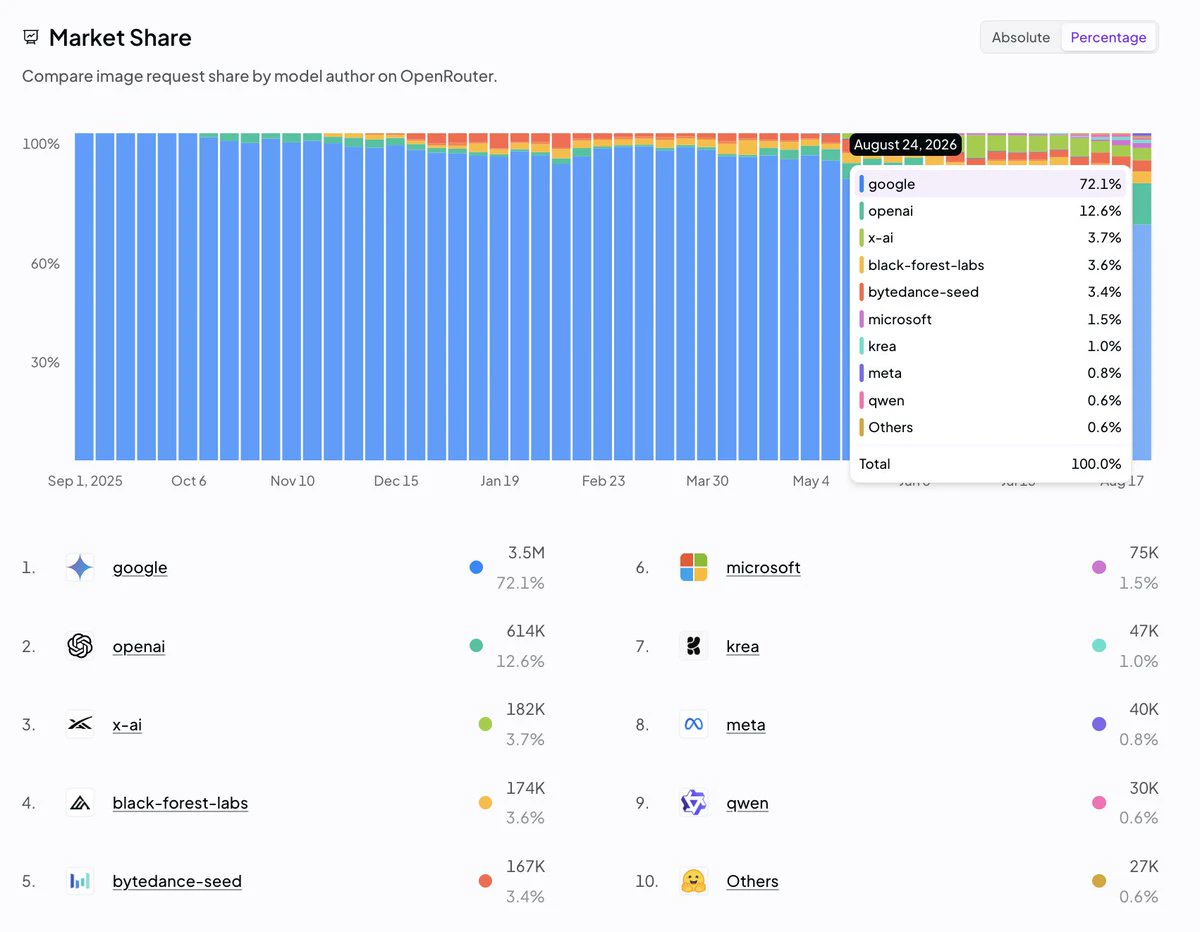Click the 'Compare image request share' description text
The image size is (1200, 932).
pos(260,76)
